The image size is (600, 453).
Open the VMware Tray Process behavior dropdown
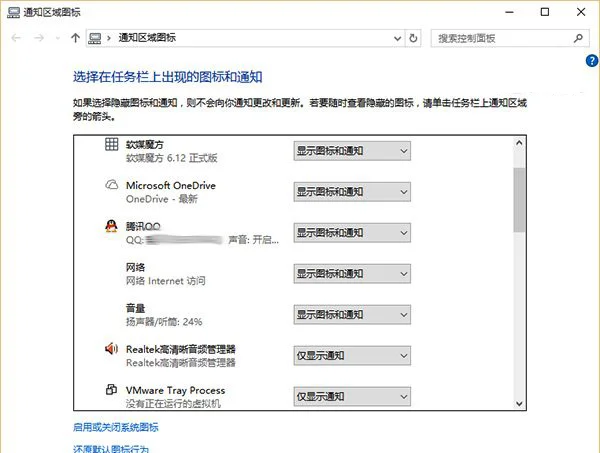click(352, 396)
